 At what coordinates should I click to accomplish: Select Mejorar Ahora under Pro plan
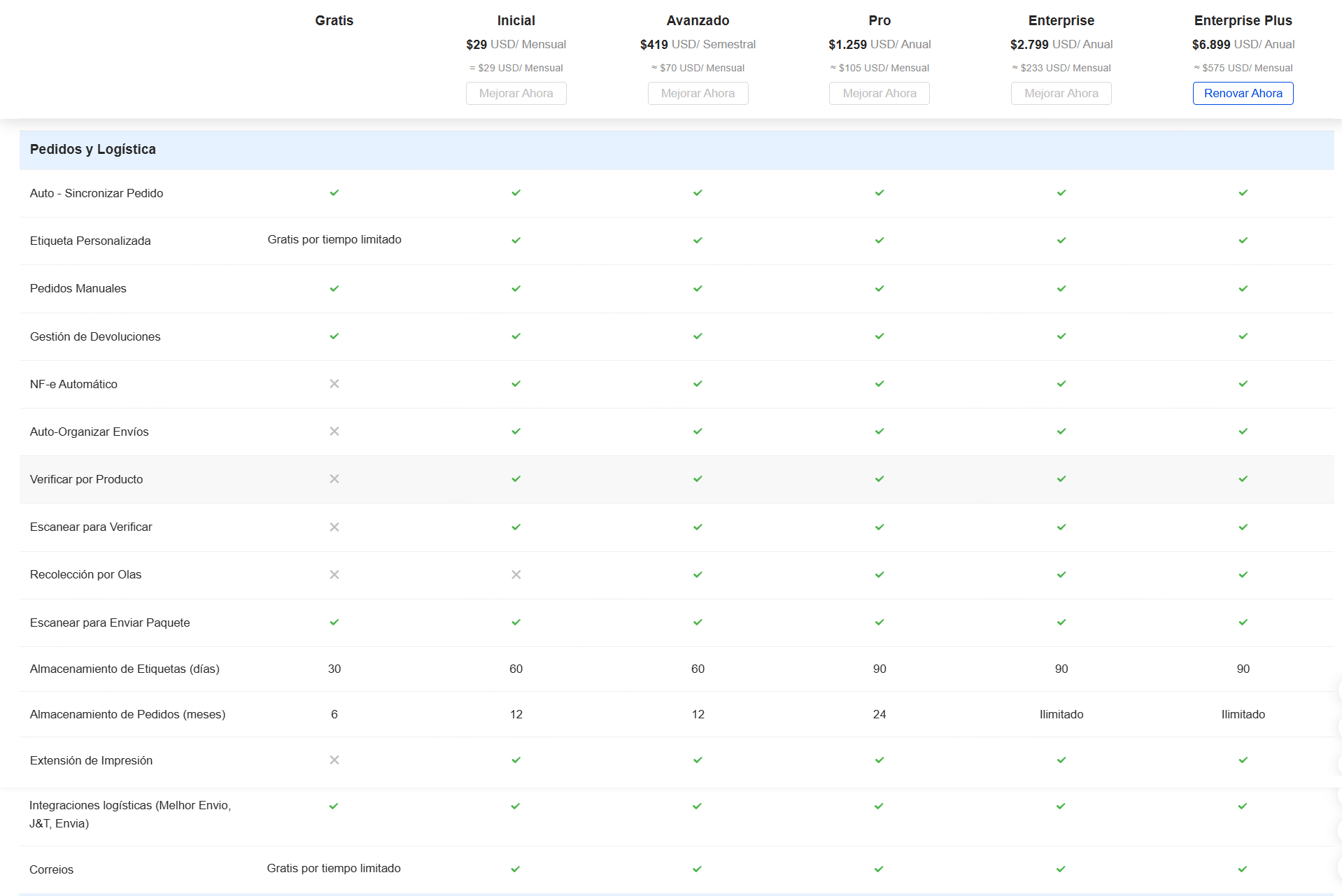[879, 93]
